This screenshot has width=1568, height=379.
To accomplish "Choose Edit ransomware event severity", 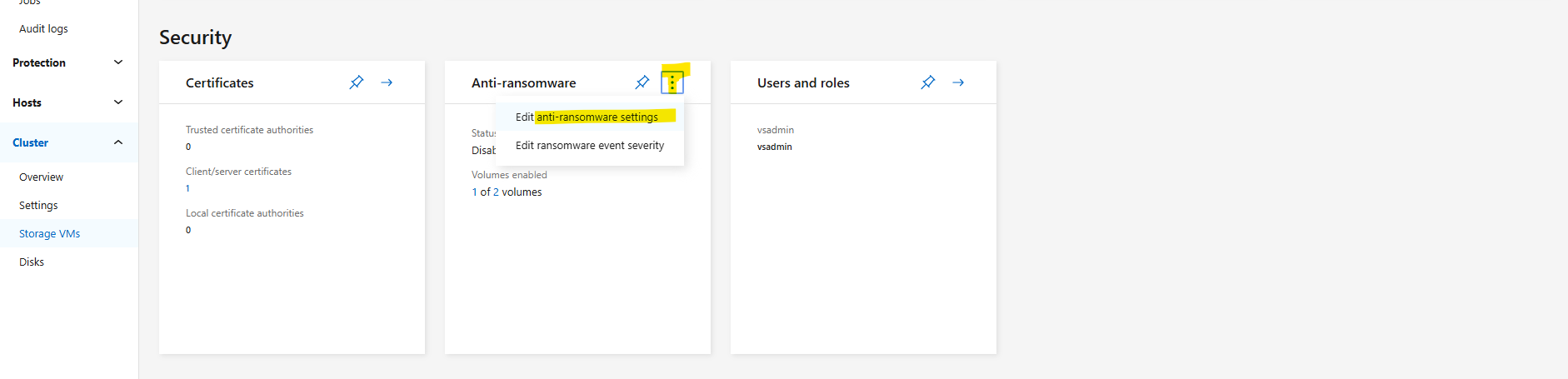I will (x=590, y=145).
